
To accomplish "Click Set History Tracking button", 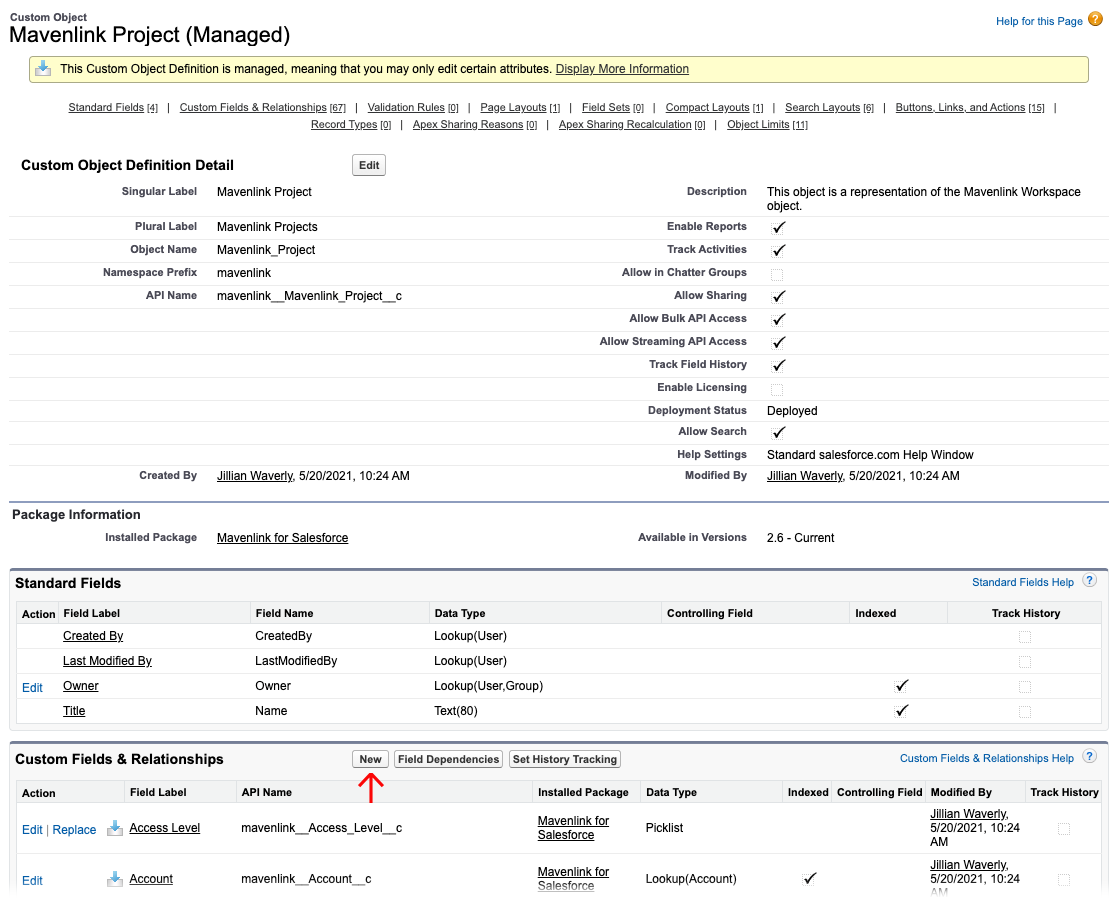I will tap(564, 759).
